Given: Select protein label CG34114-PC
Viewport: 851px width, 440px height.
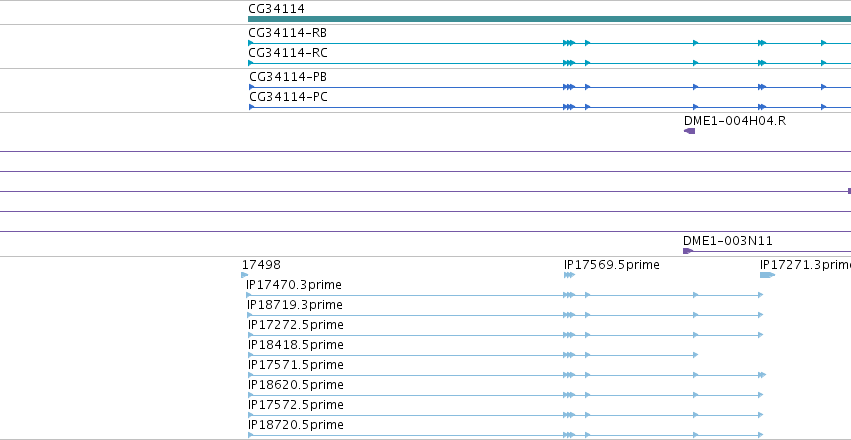Looking at the screenshot, I should (x=288, y=97).
